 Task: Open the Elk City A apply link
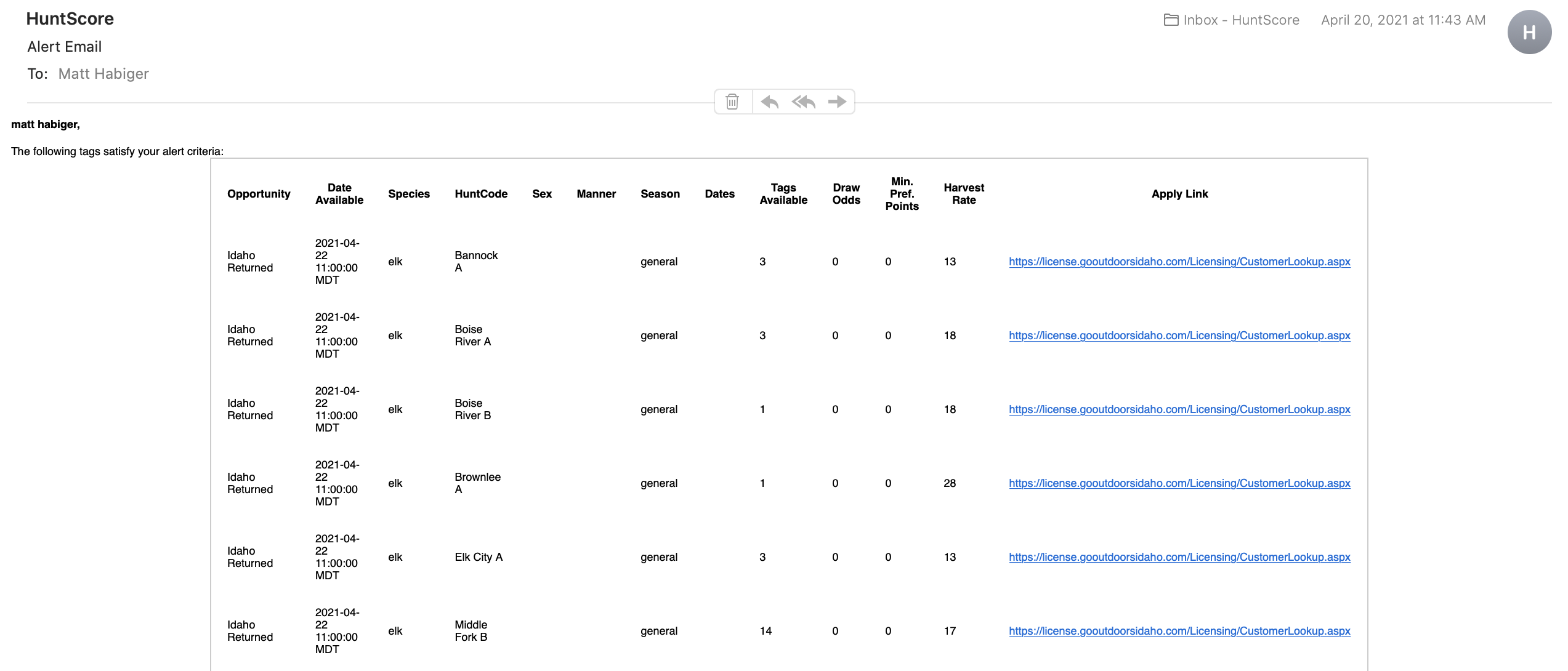point(1179,557)
